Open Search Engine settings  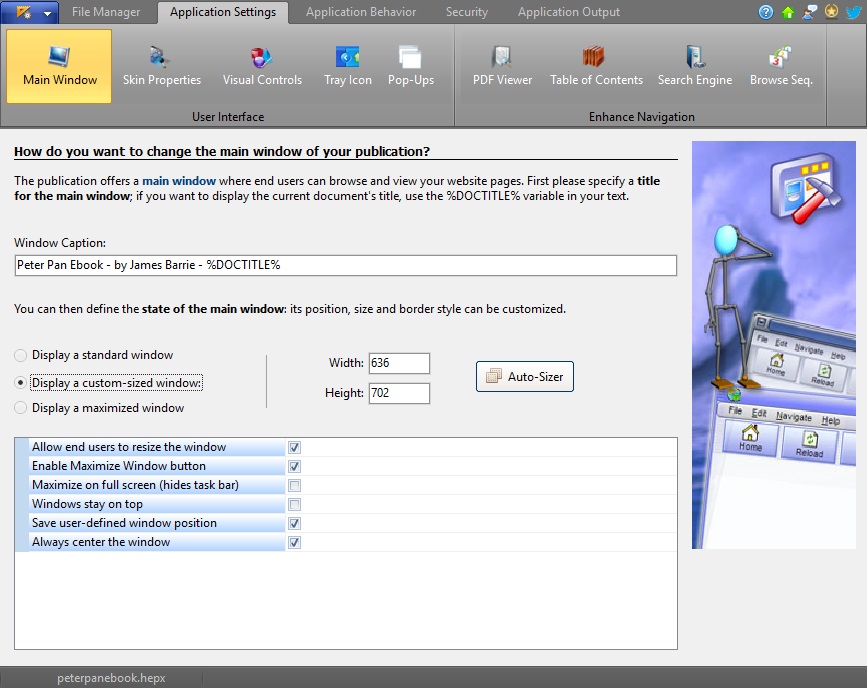tap(694, 66)
